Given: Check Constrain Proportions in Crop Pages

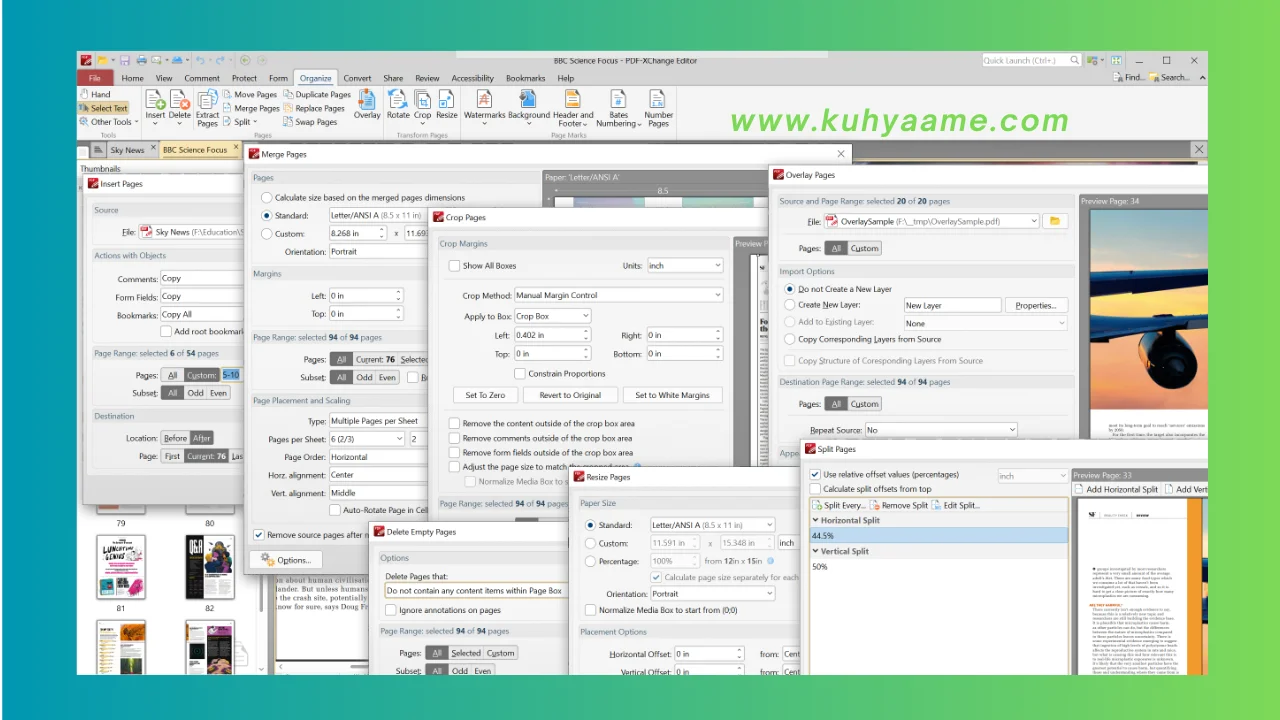Looking at the screenshot, I should 520,374.
